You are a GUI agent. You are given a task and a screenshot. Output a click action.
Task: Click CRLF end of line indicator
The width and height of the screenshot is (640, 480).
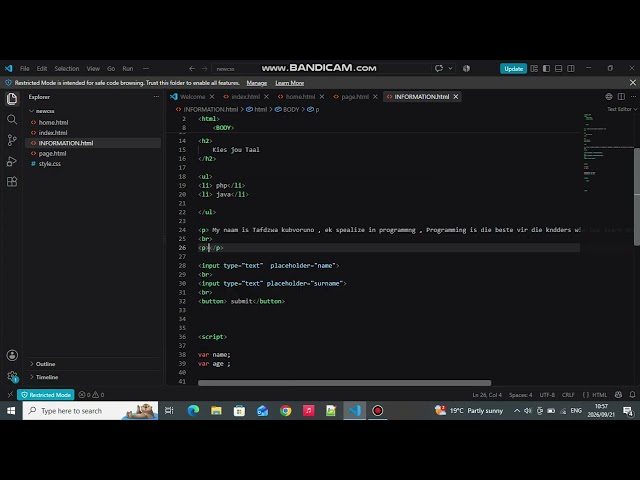(x=568, y=395)
